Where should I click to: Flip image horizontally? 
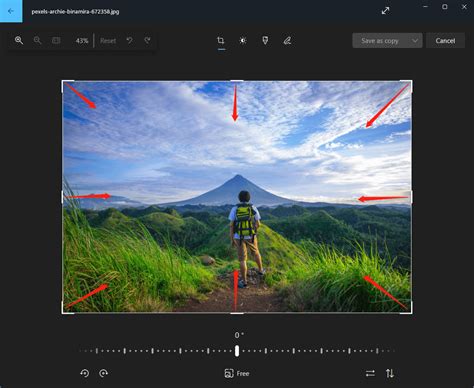coord(370,373)
